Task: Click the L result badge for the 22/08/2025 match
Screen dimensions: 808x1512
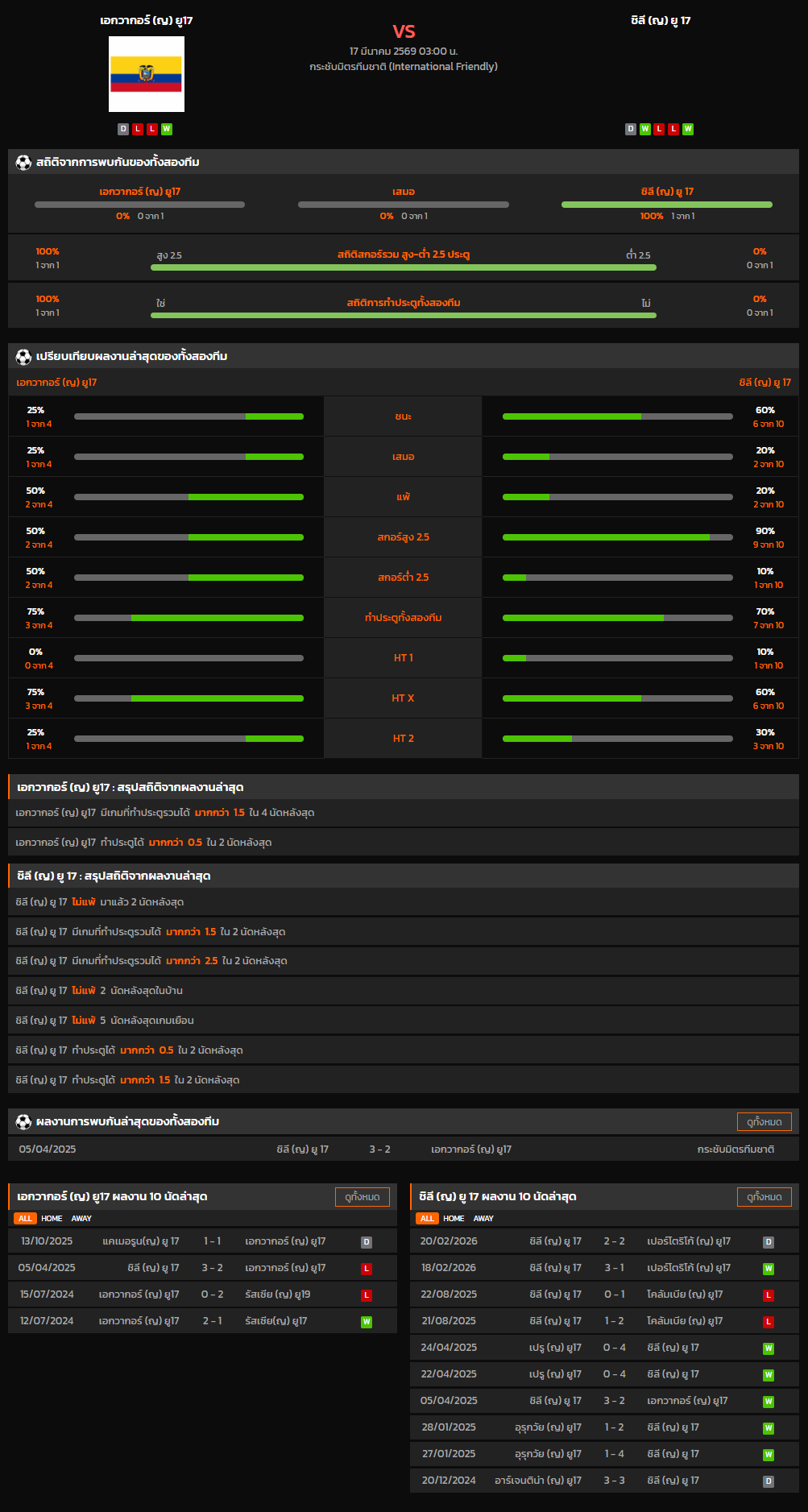Action: coord(769,1295)
